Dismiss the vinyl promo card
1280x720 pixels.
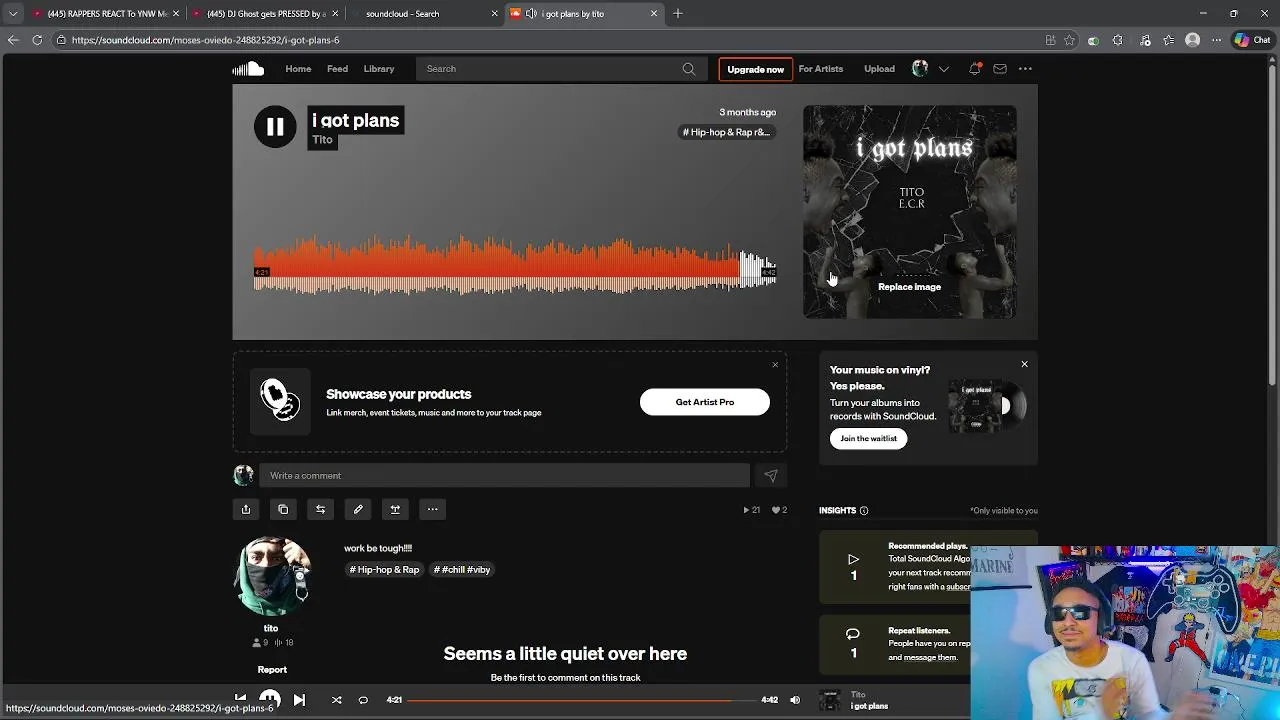coord(1024,364)
